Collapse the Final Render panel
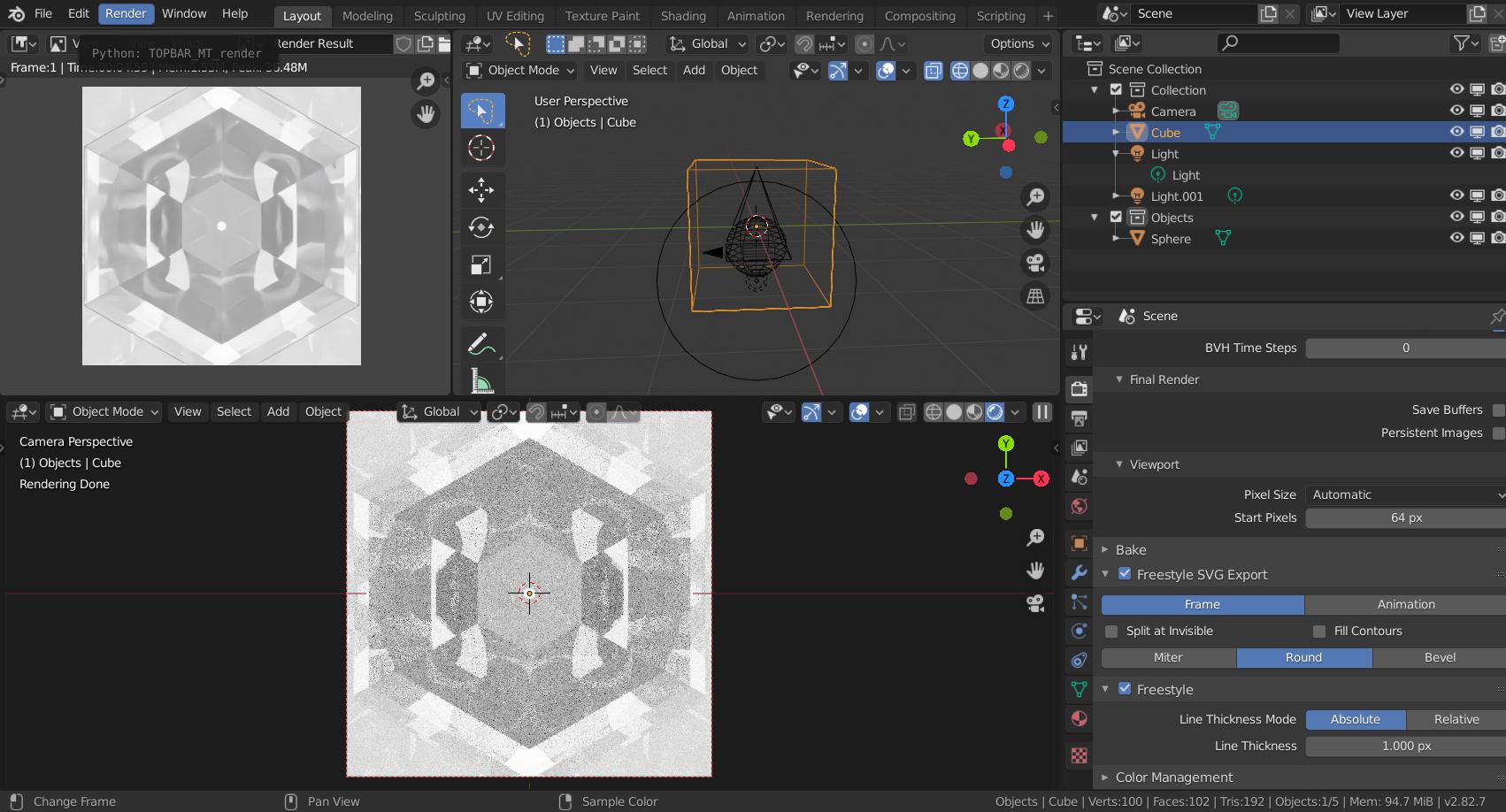This screenshot has width=1506, height=812. point(1120,379)
